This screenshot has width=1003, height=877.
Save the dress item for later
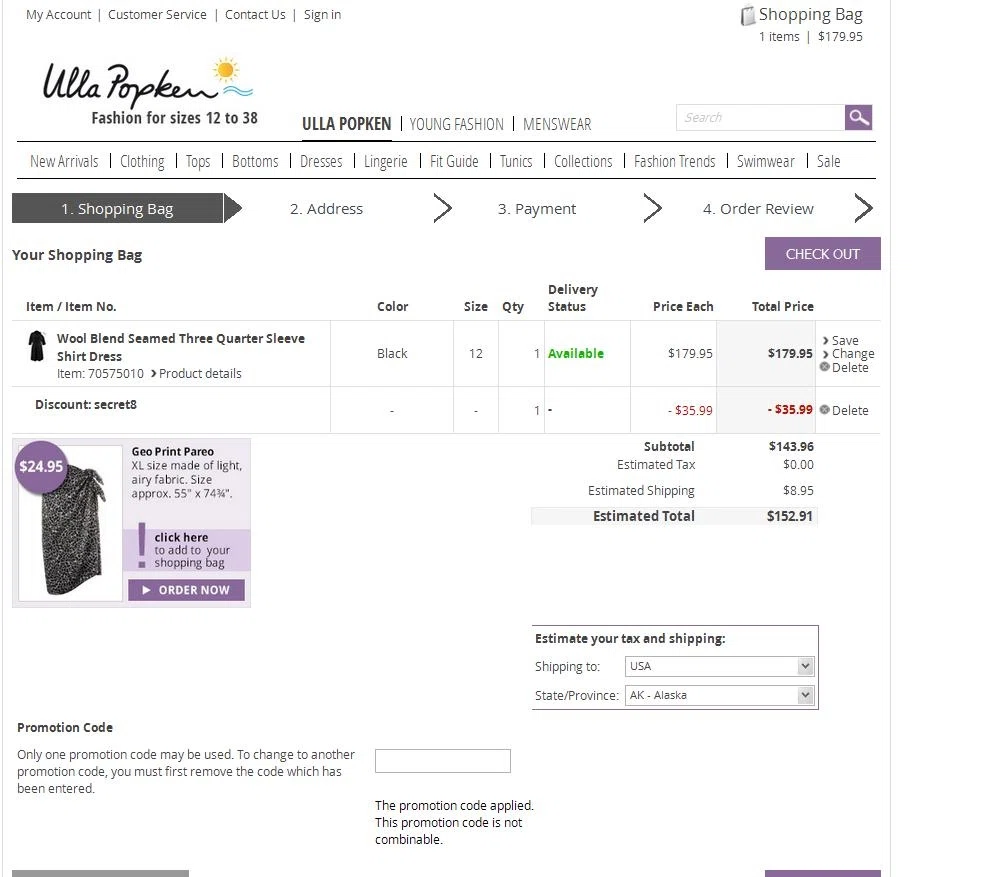[x=844, y=340]
